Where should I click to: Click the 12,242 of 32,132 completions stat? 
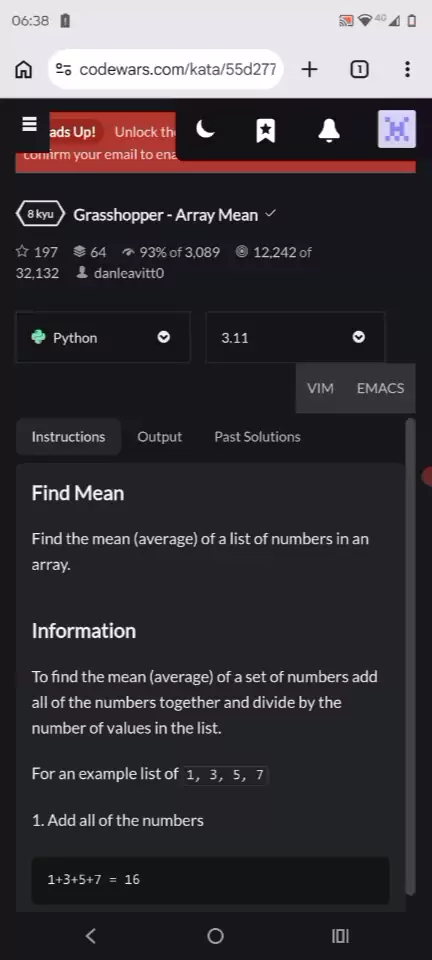click(x=273, y=252)
